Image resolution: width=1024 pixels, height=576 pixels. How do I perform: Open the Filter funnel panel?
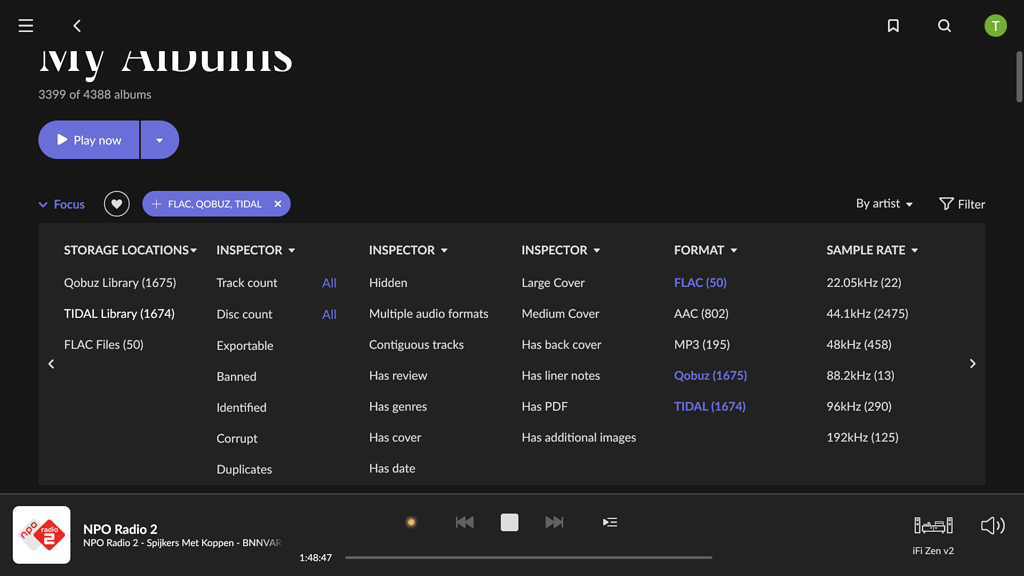click(x=961, y=203)
